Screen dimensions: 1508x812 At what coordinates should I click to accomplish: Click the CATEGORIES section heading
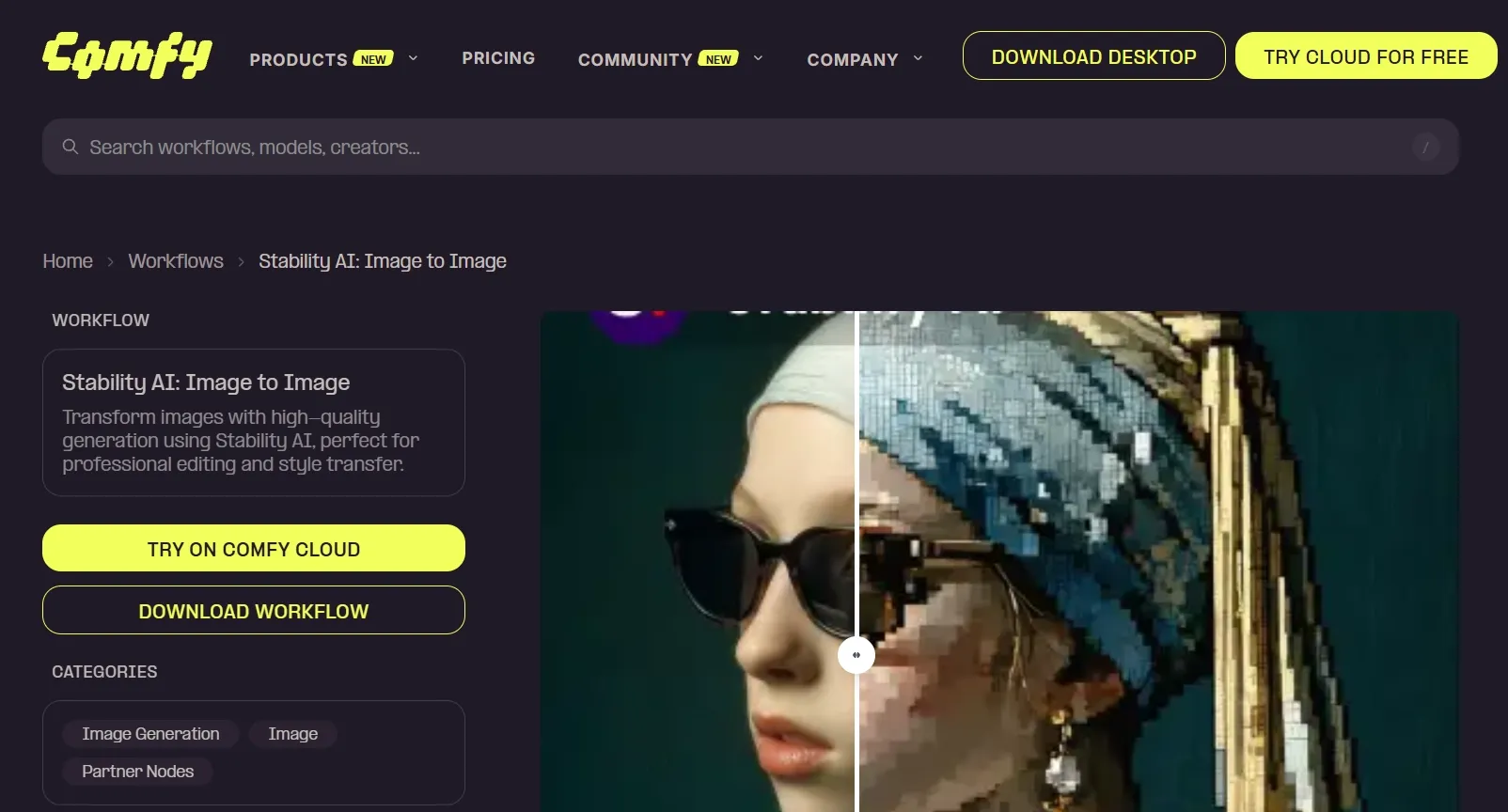104,672
